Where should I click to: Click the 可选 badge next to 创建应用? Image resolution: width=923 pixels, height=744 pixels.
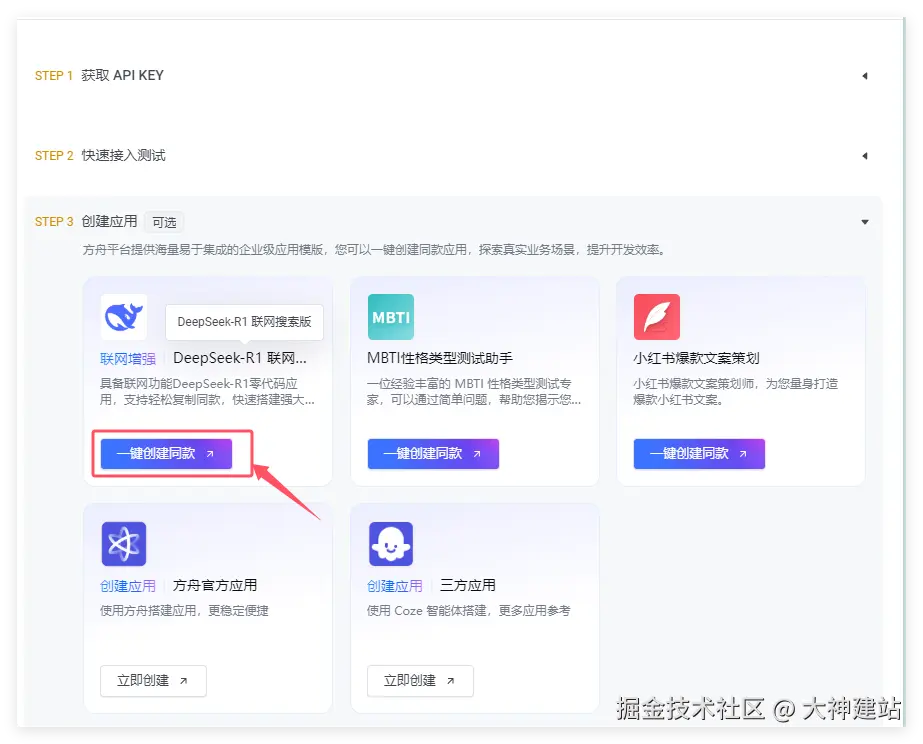click(163, 222)
